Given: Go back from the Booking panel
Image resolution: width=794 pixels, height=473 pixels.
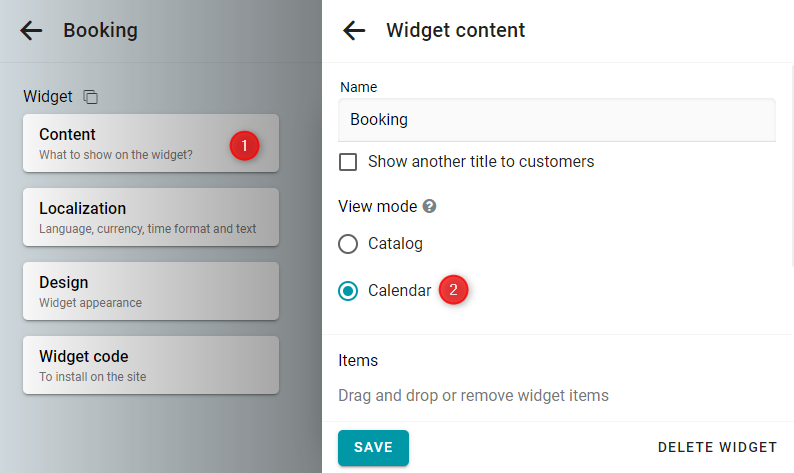Looking at the screenshot, I should coord(31,30).
